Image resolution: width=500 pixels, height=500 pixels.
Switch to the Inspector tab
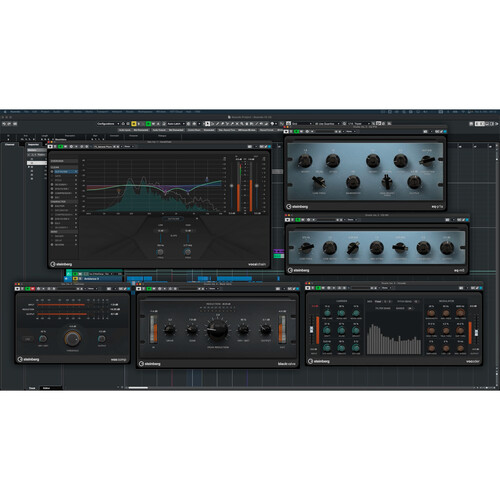(33, 145)
